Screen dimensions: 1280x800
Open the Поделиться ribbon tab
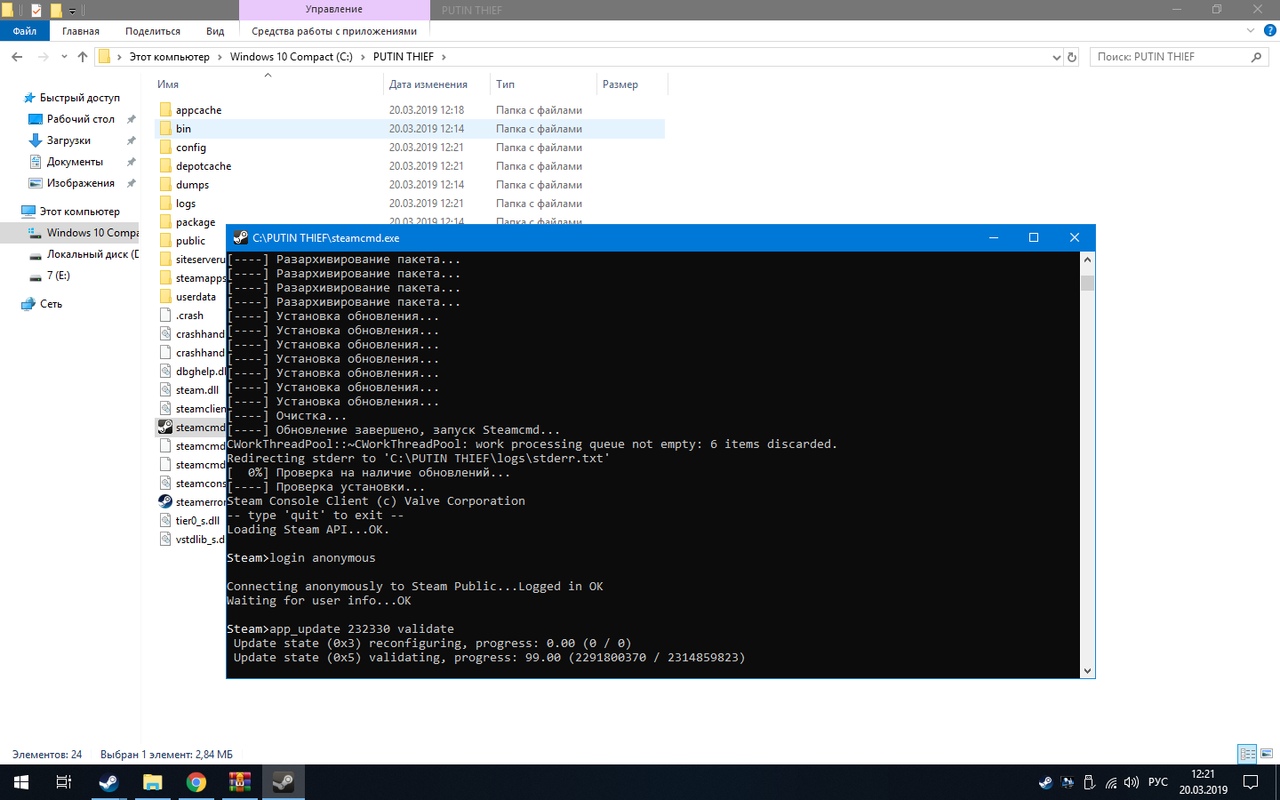pos(153,31)
